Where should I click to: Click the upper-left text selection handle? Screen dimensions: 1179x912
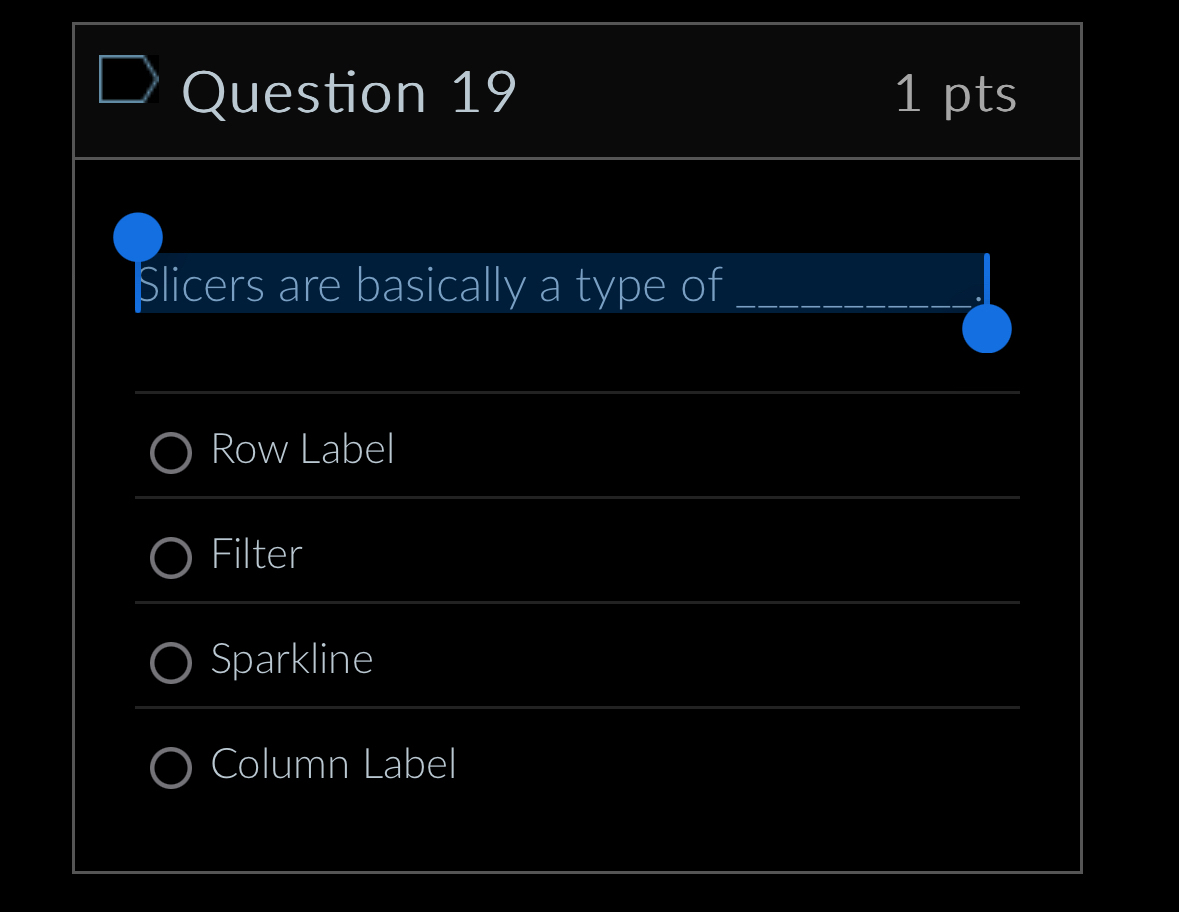coord(138,236)
